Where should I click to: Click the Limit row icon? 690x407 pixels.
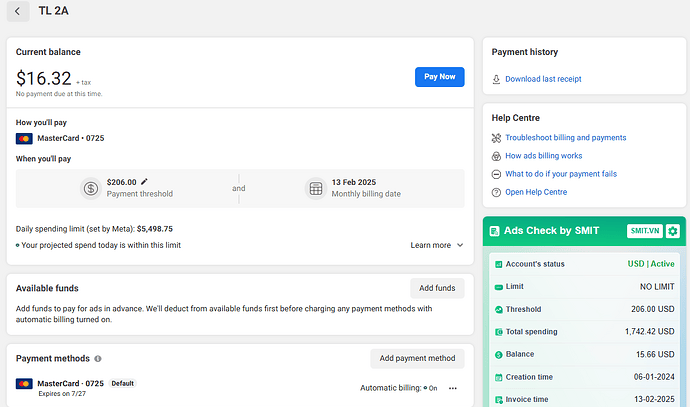pos(499,287)
